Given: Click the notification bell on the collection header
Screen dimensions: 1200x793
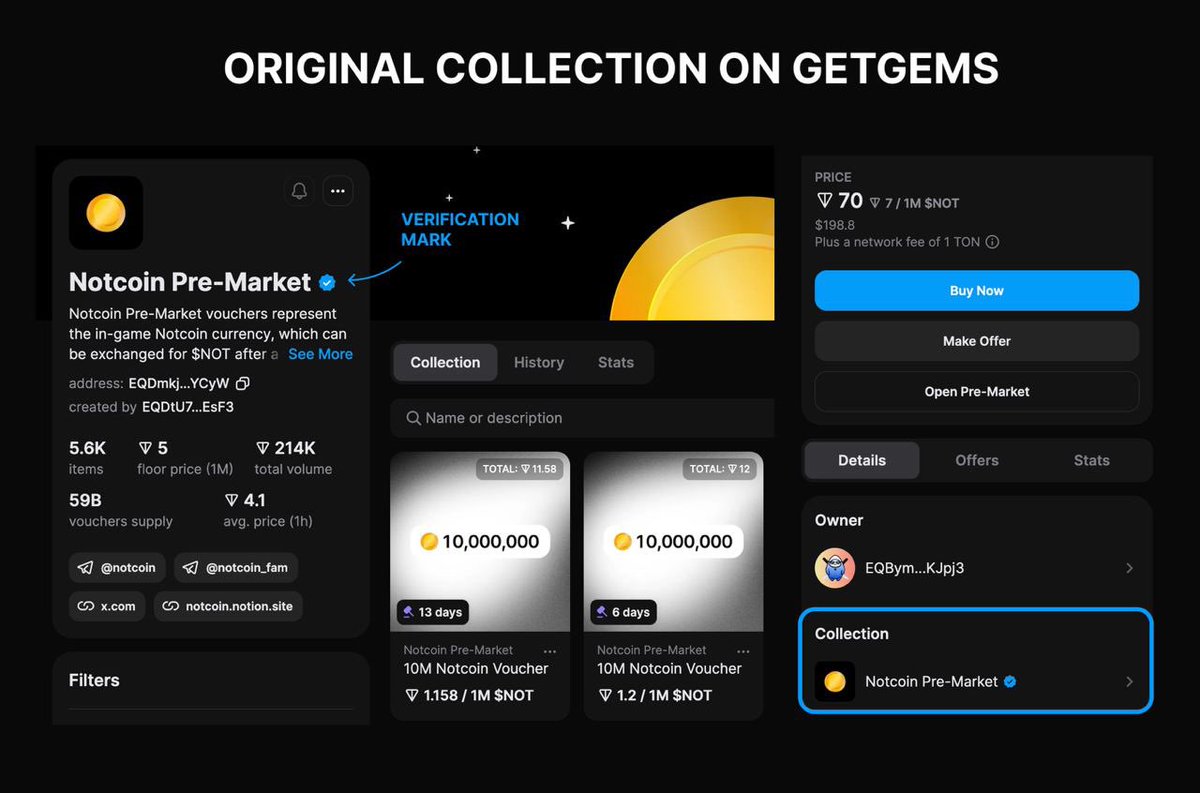Looking at the screenshot, I should click(x=298, y=190).
